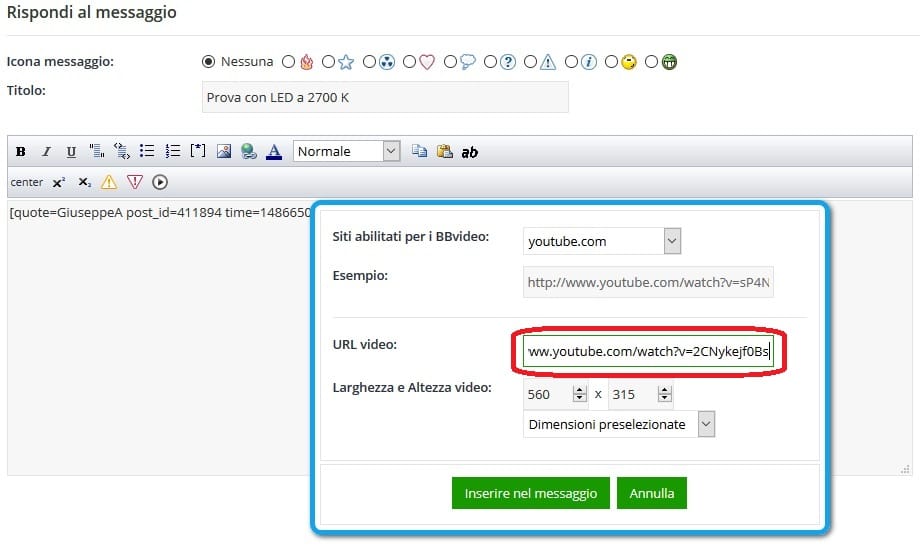The height and width of the screenshot is (549, 920).
Task: Select the info 'i' message icon radio button
Action: pos(571,62)
